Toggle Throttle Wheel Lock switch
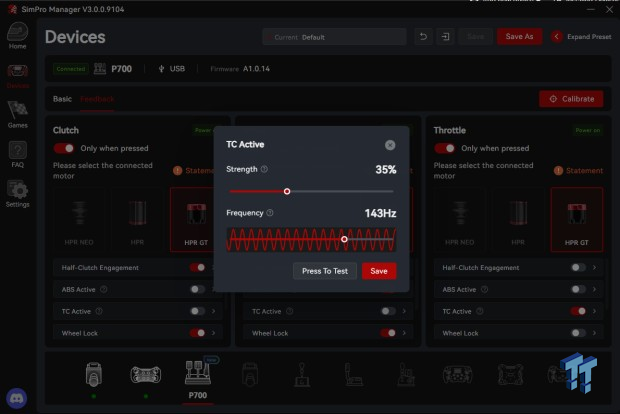Viewport: 620px width, 414px height. point(578,333)
